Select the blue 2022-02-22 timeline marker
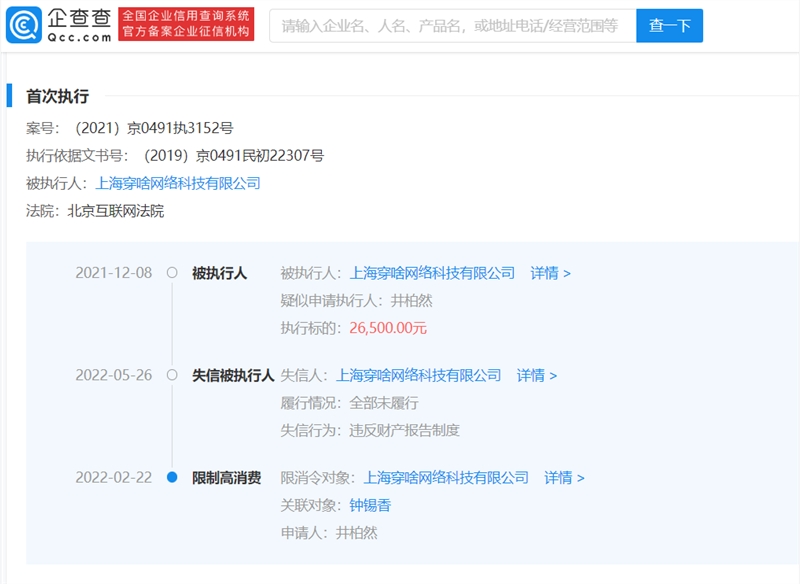The width and height of the screenshot is (800, 584). point(172,477)
